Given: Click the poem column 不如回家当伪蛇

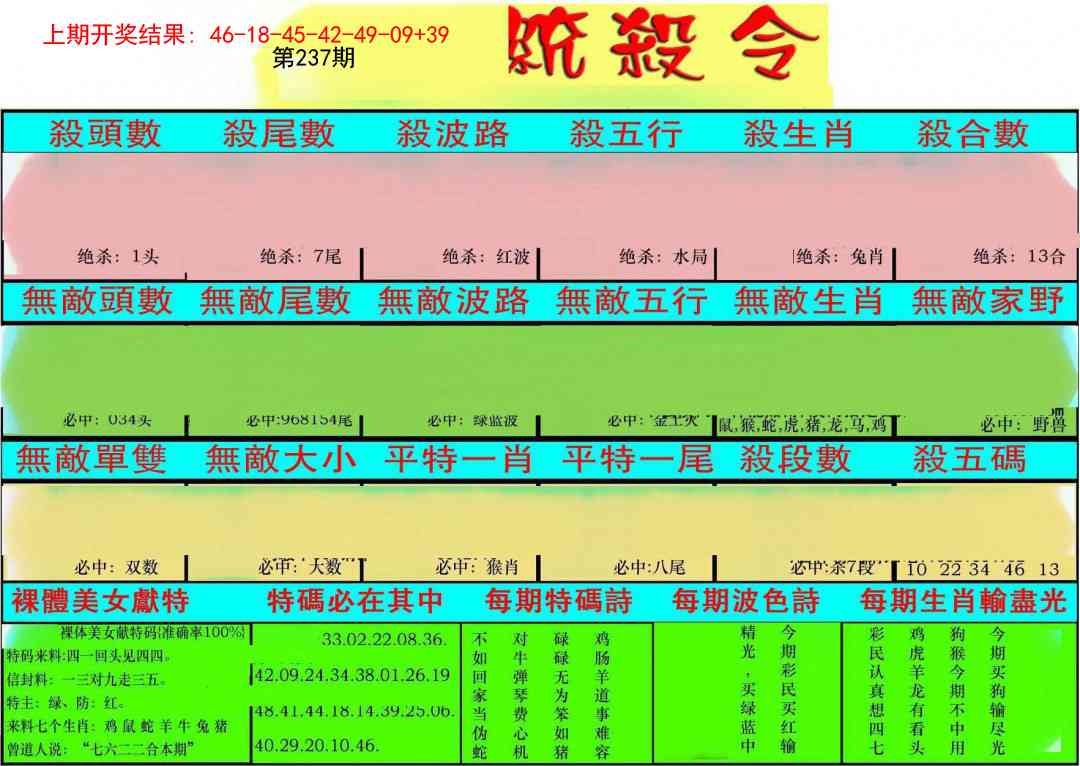Looking at the screenshot, I should [x=480, y=696].
